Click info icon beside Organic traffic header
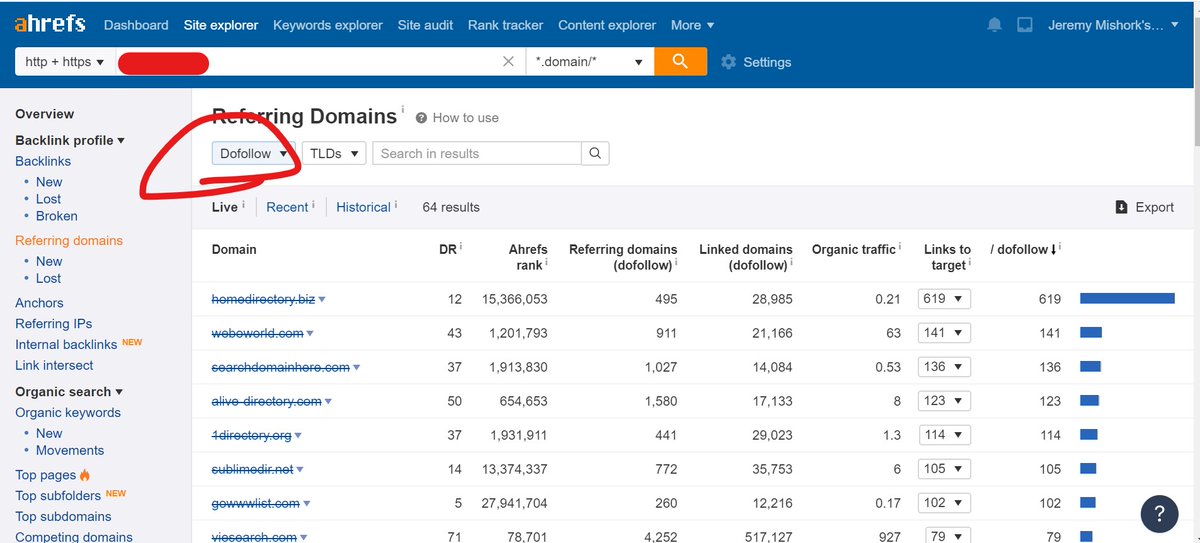The image size is (1200, 543). [900, 246]
